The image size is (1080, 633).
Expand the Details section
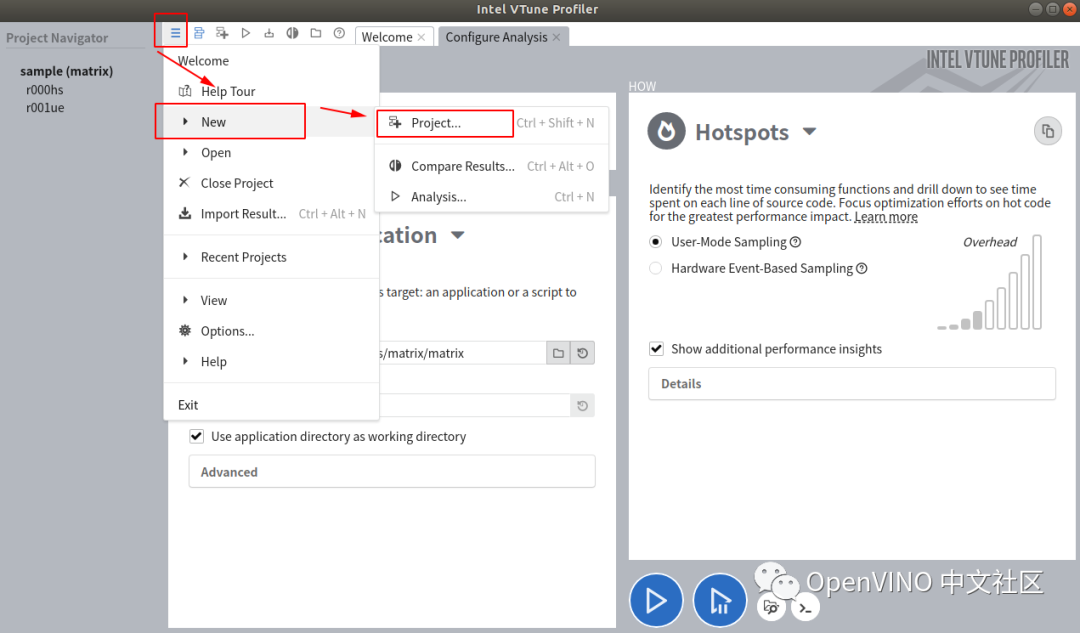[x=851, y=384]
